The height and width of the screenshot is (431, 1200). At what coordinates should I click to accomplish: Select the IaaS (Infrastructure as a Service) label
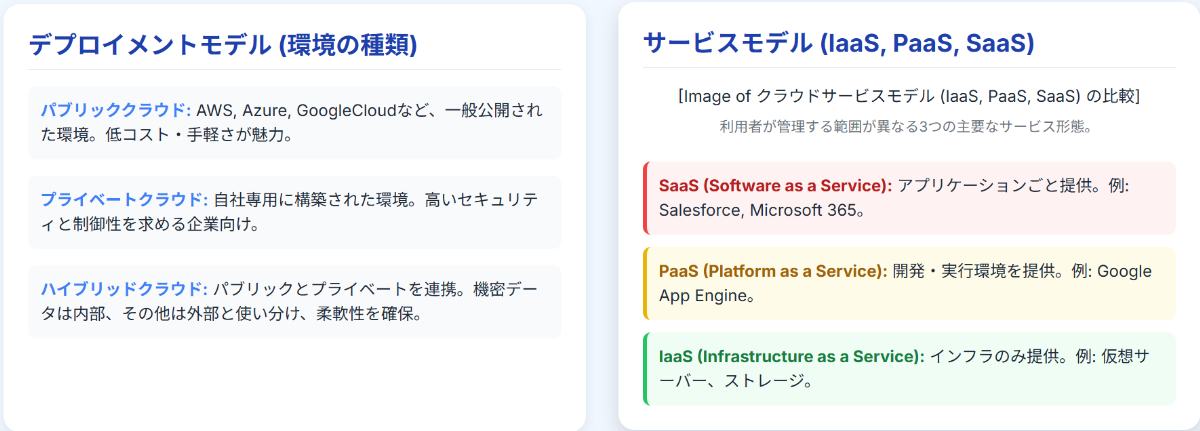pos(791,356)
